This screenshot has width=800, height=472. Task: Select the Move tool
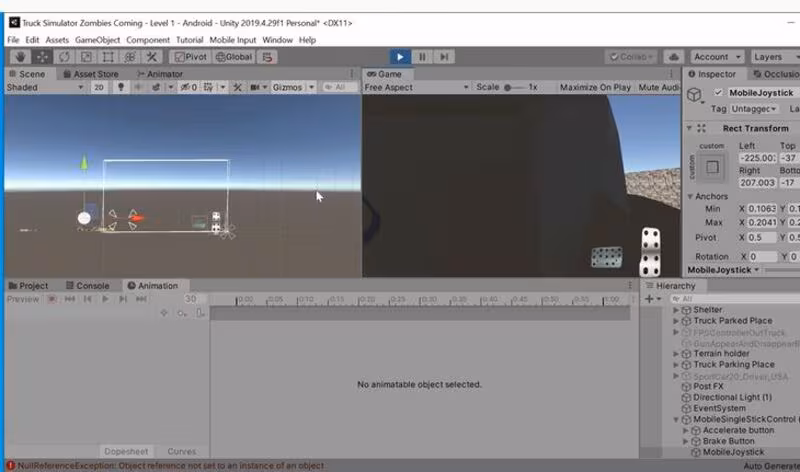point(42,57)
